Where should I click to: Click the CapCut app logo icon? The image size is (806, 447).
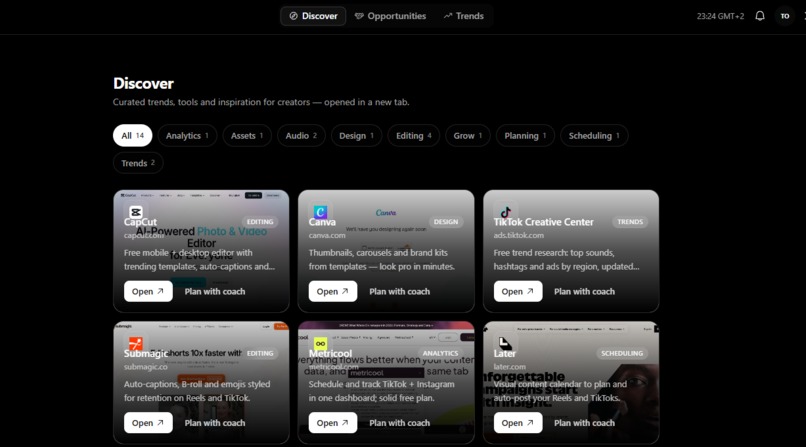pos(136,212)
